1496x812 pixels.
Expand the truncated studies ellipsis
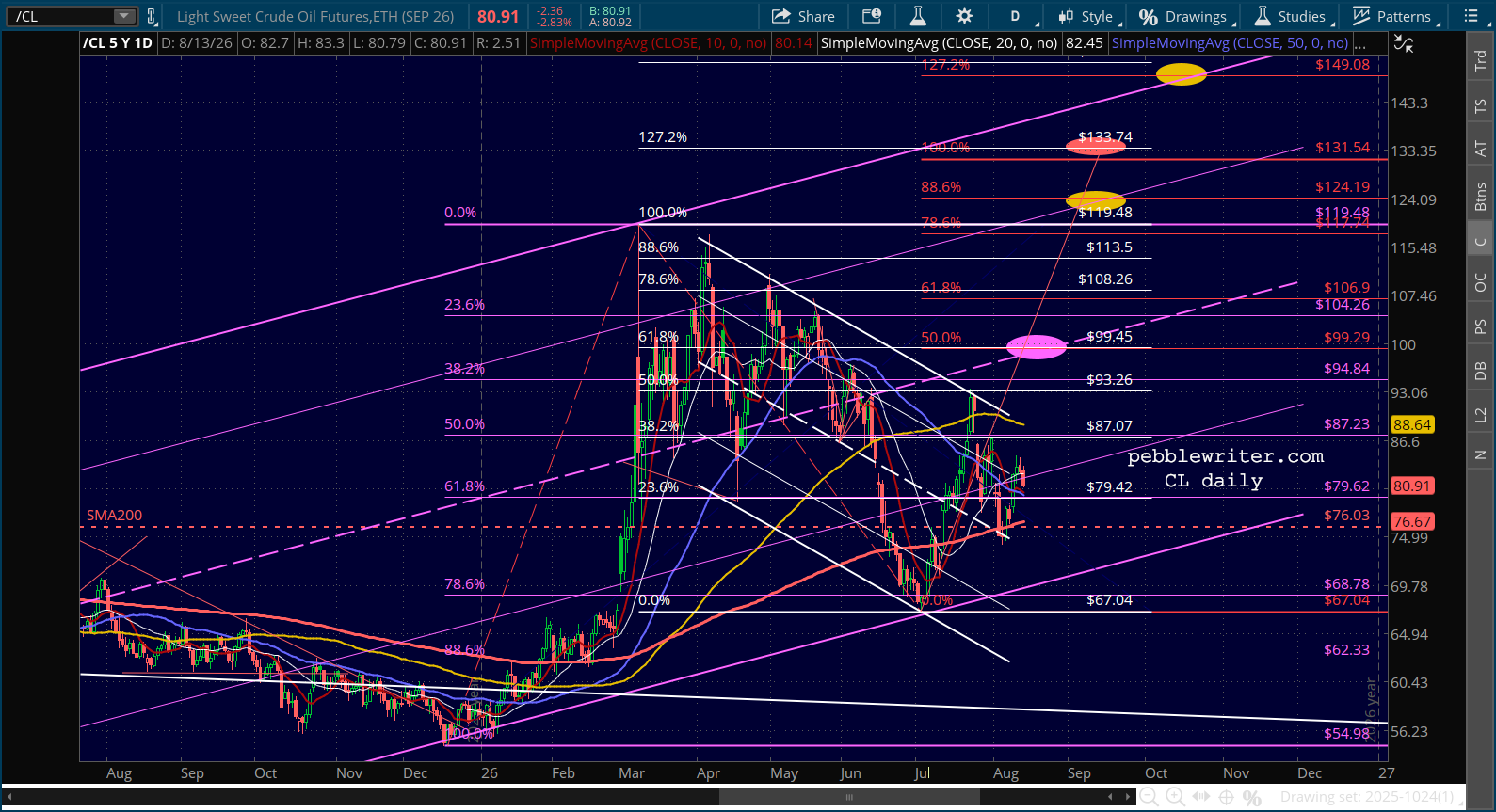[1360, 43]
